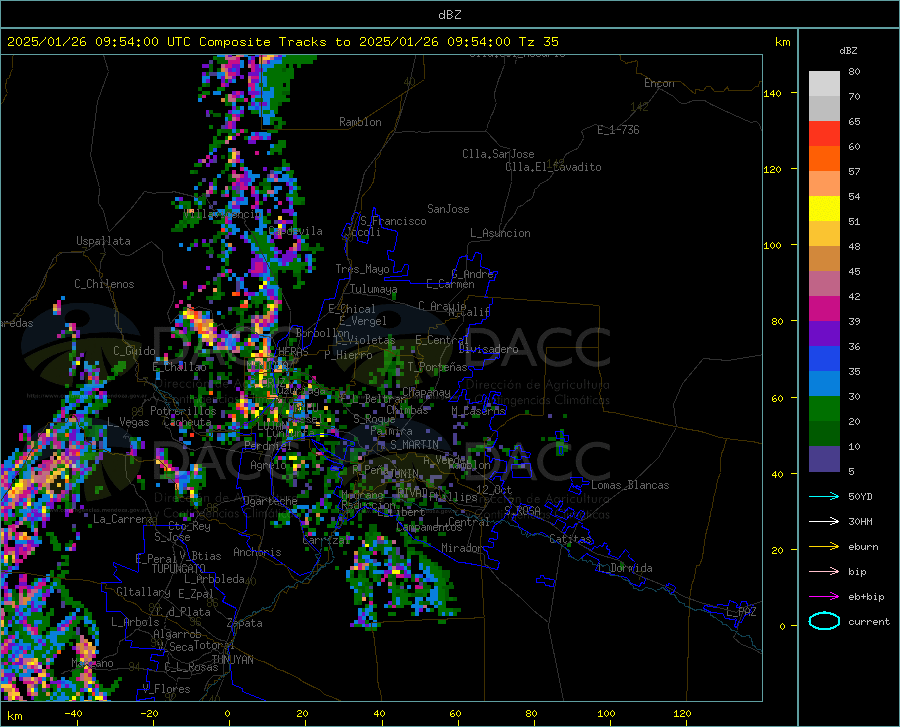This screenshot has height=727, width=900.
Task: Click the '140' tick on right axis
Action: pyautogui.click(x=773, y=93)
